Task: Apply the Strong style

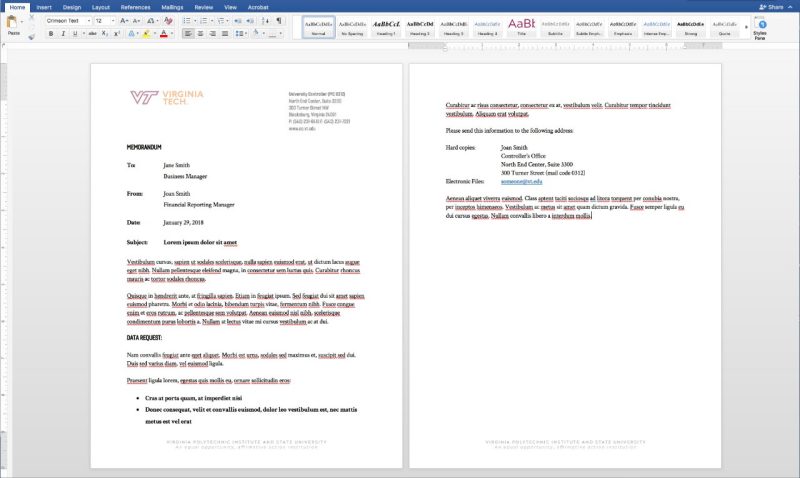Action: click(690, 27)
